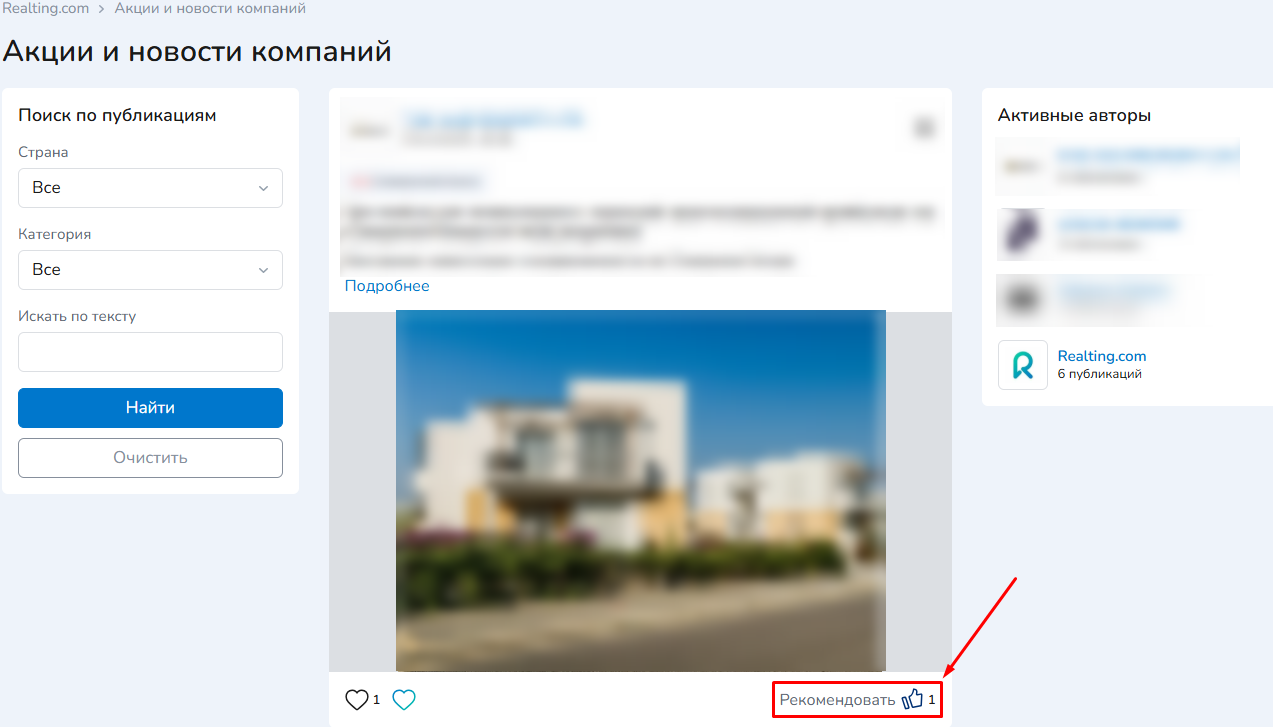Click the Realting.com author logo
This screenshot has height=727, width=1273.
[1023, 365]
